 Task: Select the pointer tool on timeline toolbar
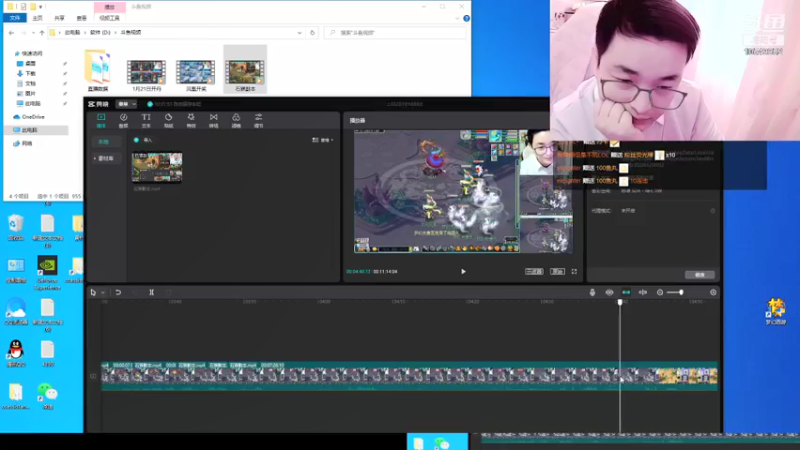pyautogui.click(x=93, y=292)
